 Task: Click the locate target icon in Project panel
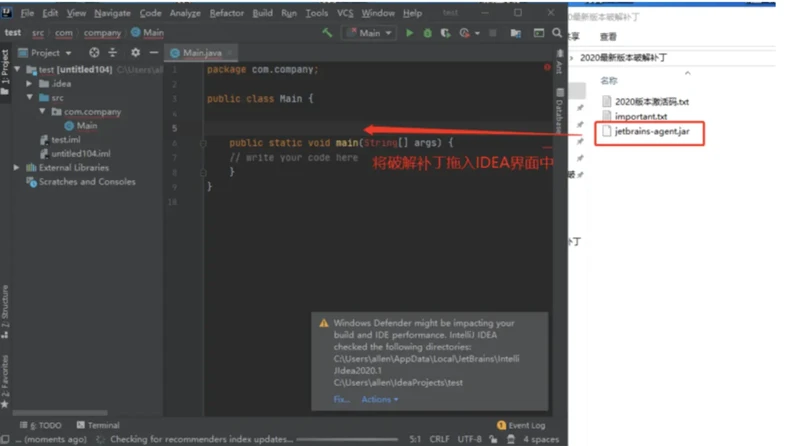point(94,52)
